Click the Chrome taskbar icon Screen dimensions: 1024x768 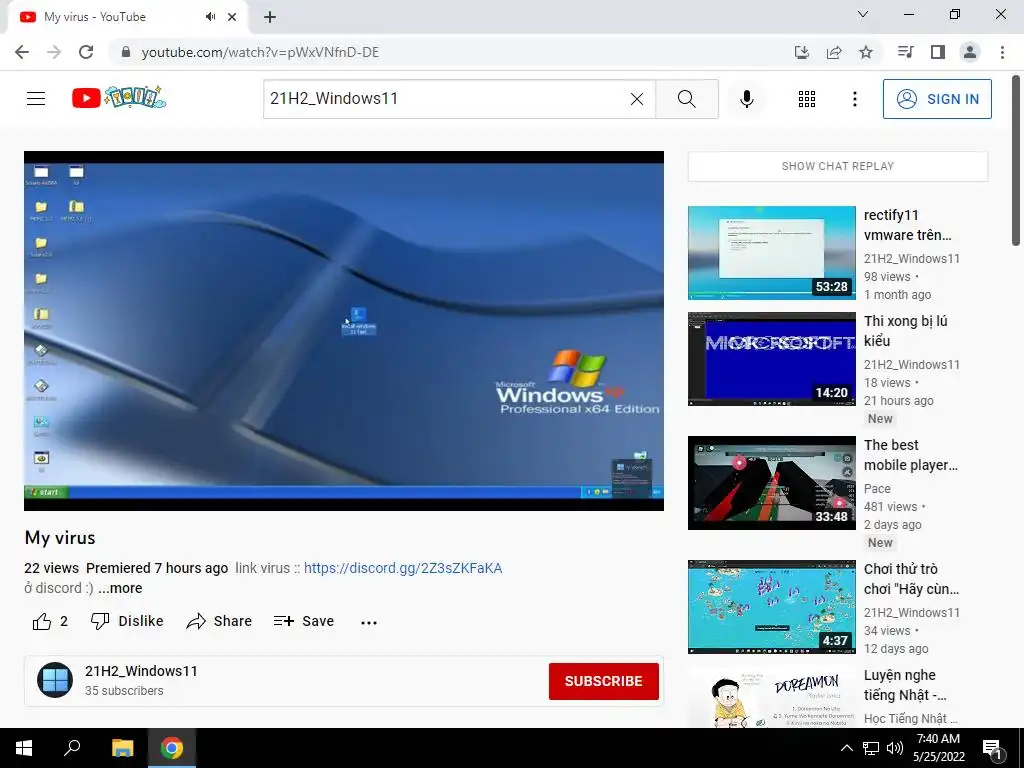pos(172,748)
